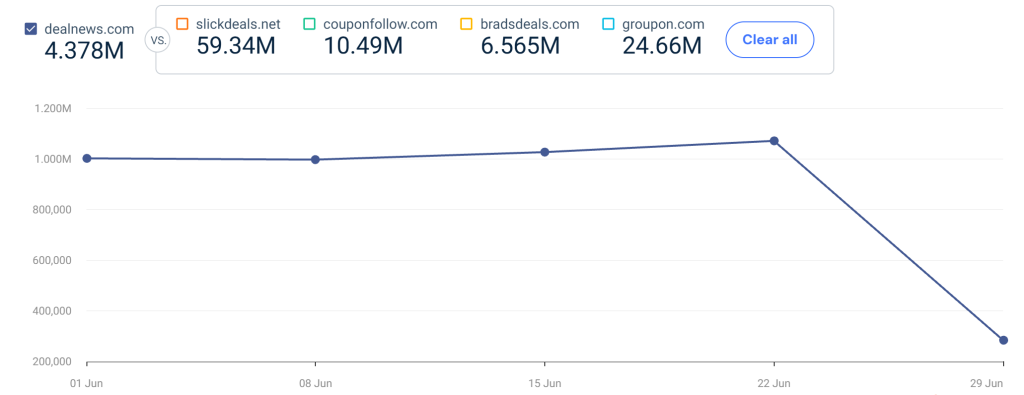Click the Clear all button
Image resolution: width=1024 pixels, height=395 pixels.
pos(770,40)
